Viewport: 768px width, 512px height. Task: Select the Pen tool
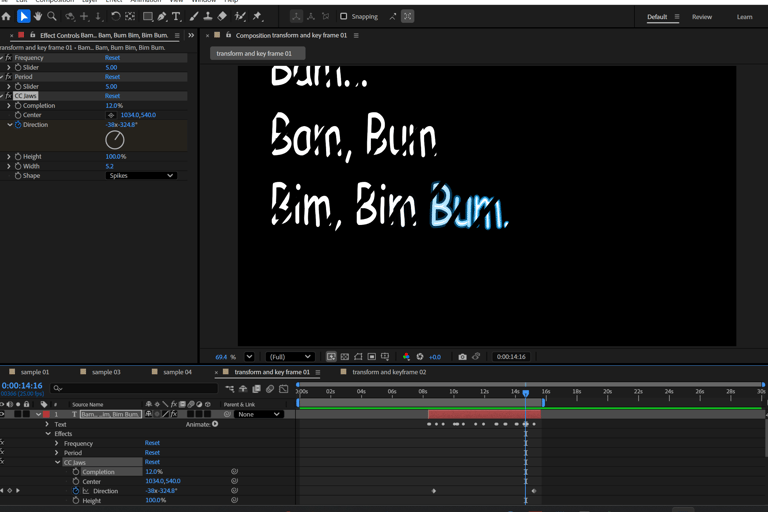(x=162, y=16)
